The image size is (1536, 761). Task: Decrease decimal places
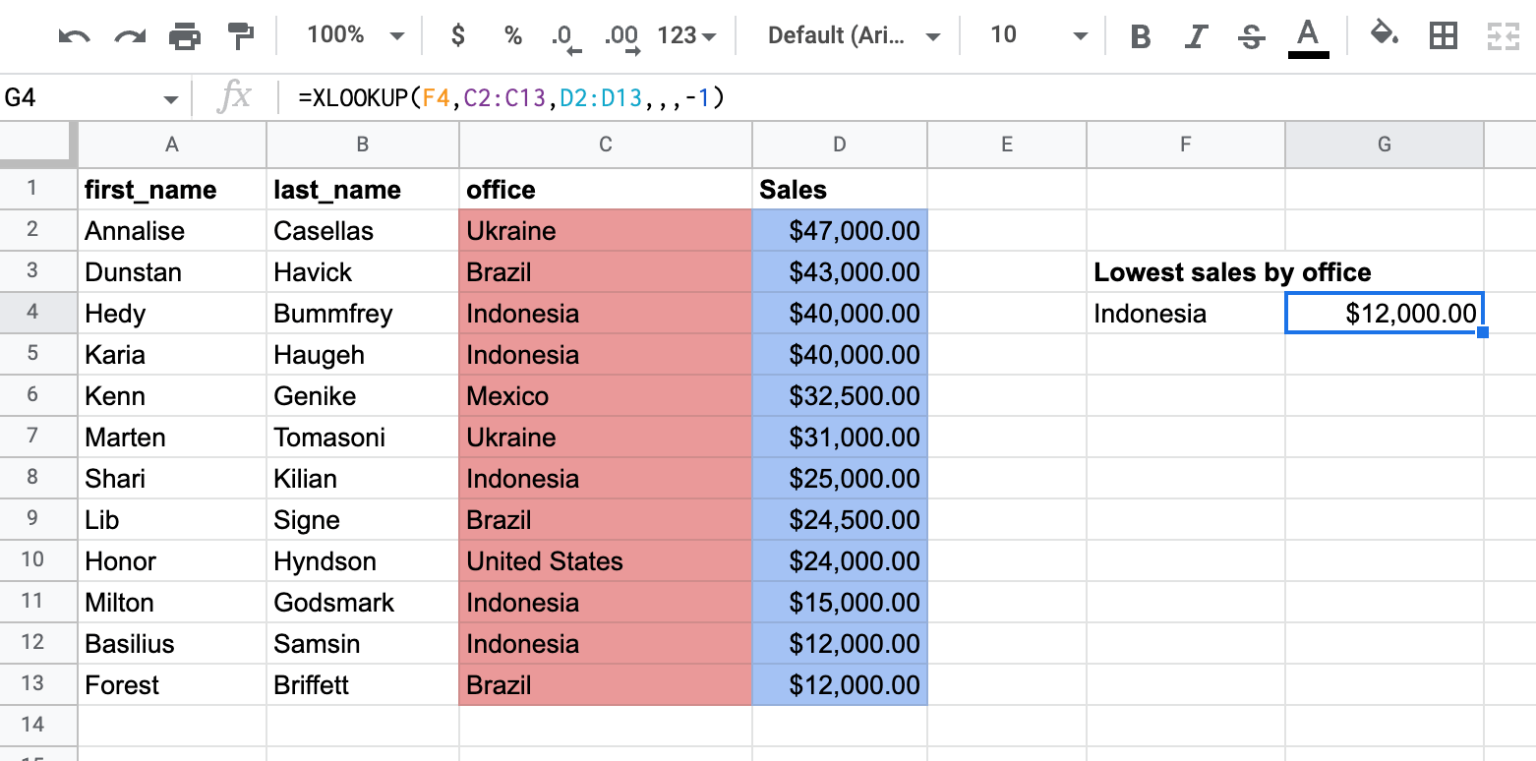[x=565, y=35]
